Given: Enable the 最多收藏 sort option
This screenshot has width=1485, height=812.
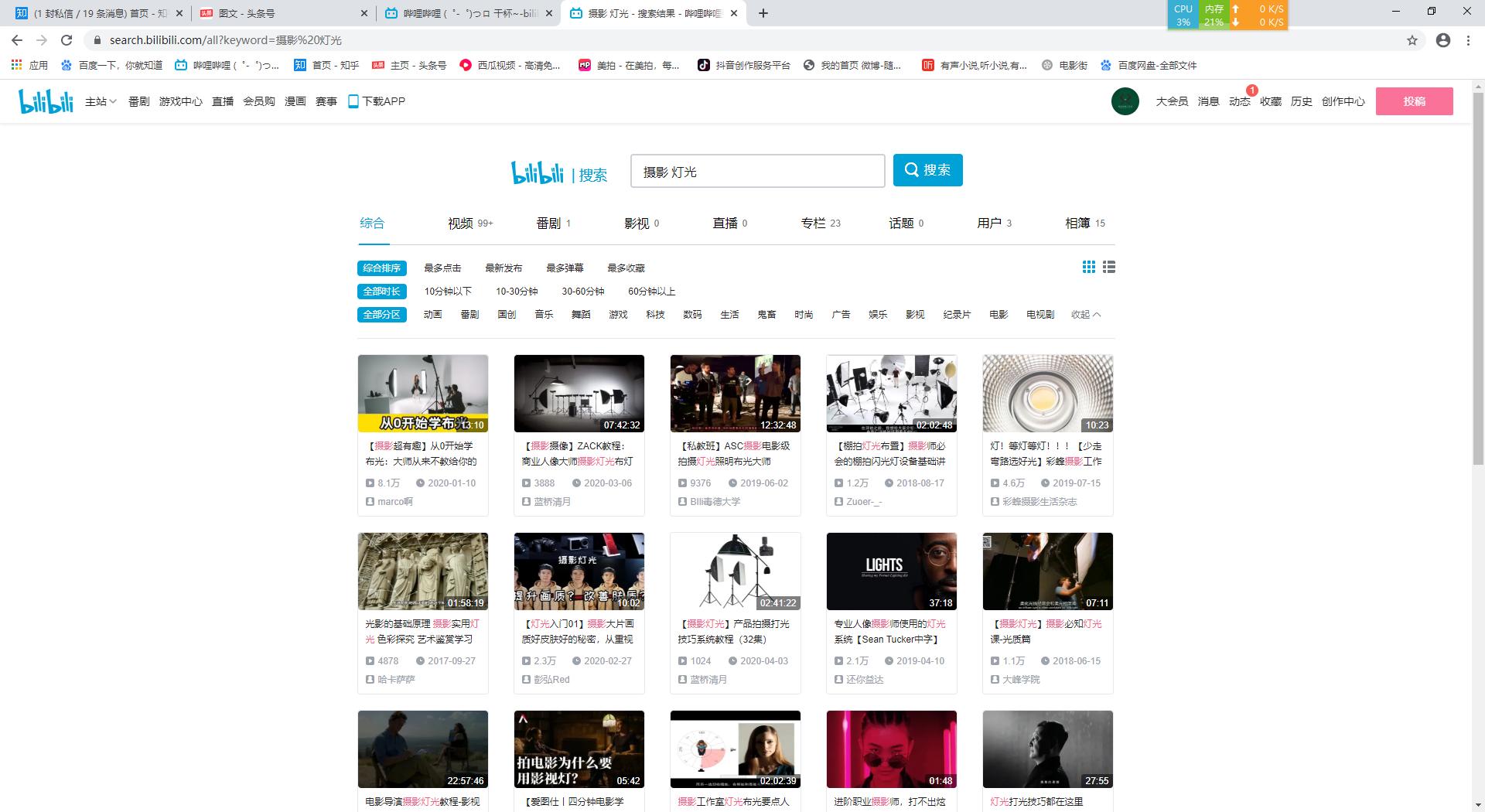Looking at the screenshot, I should (x=626, y=268).
